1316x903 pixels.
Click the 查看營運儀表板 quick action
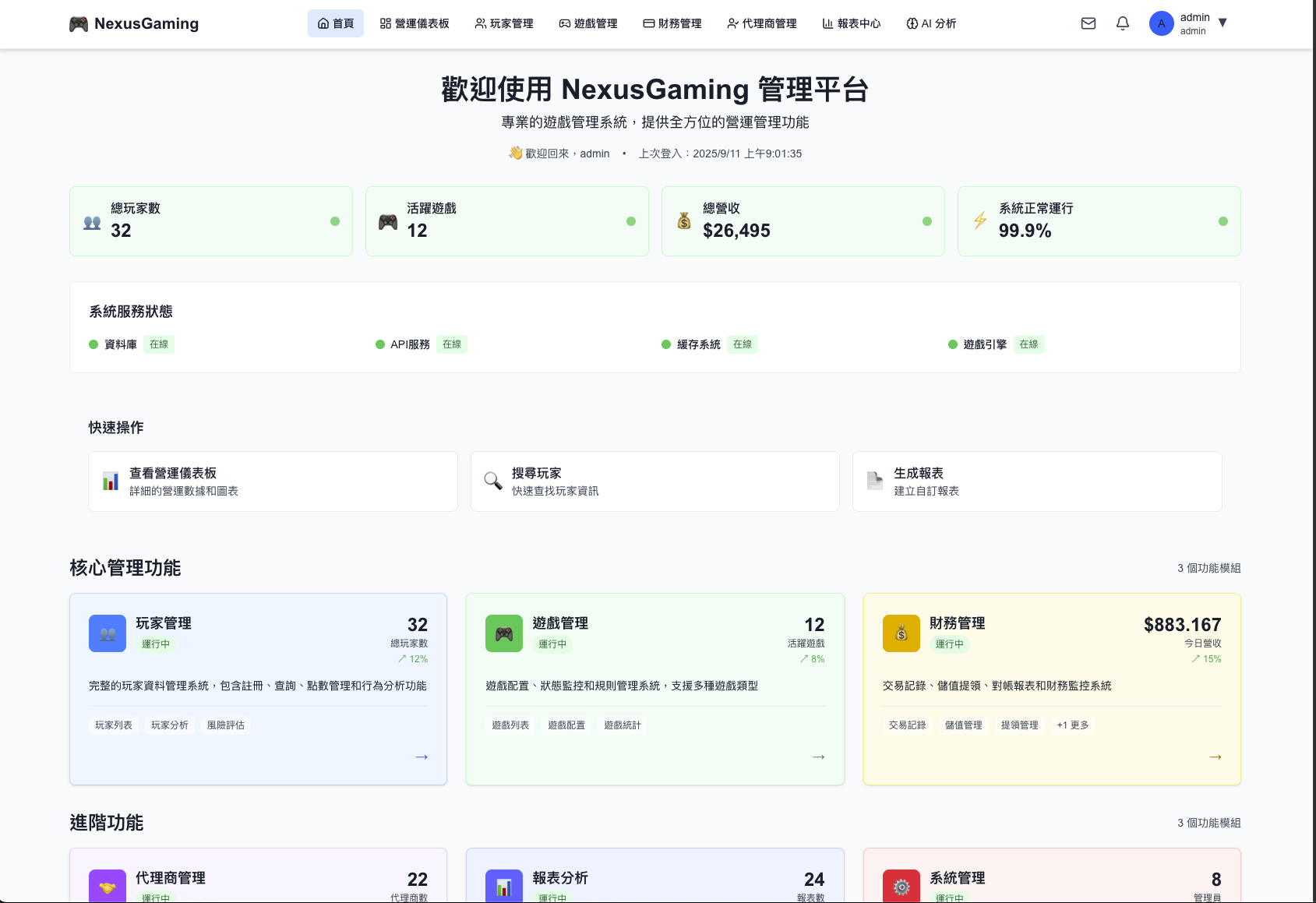click(273, 481)
